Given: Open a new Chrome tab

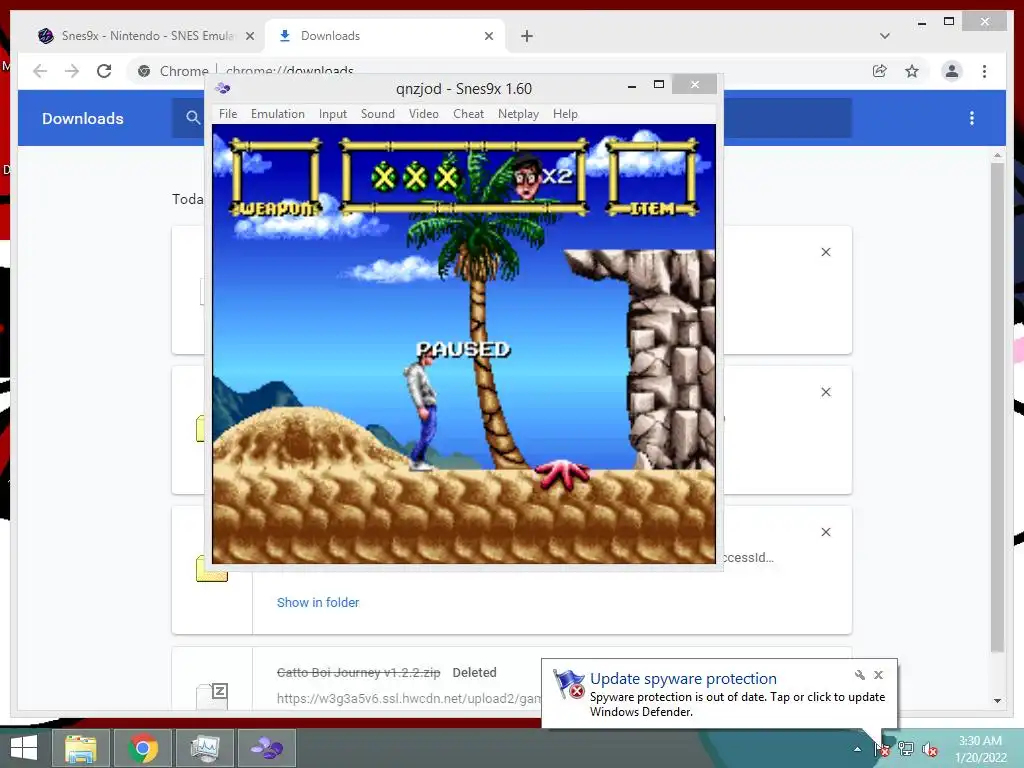Looking at the screenshot, I should pyautogui.click(x=526, y=36).
